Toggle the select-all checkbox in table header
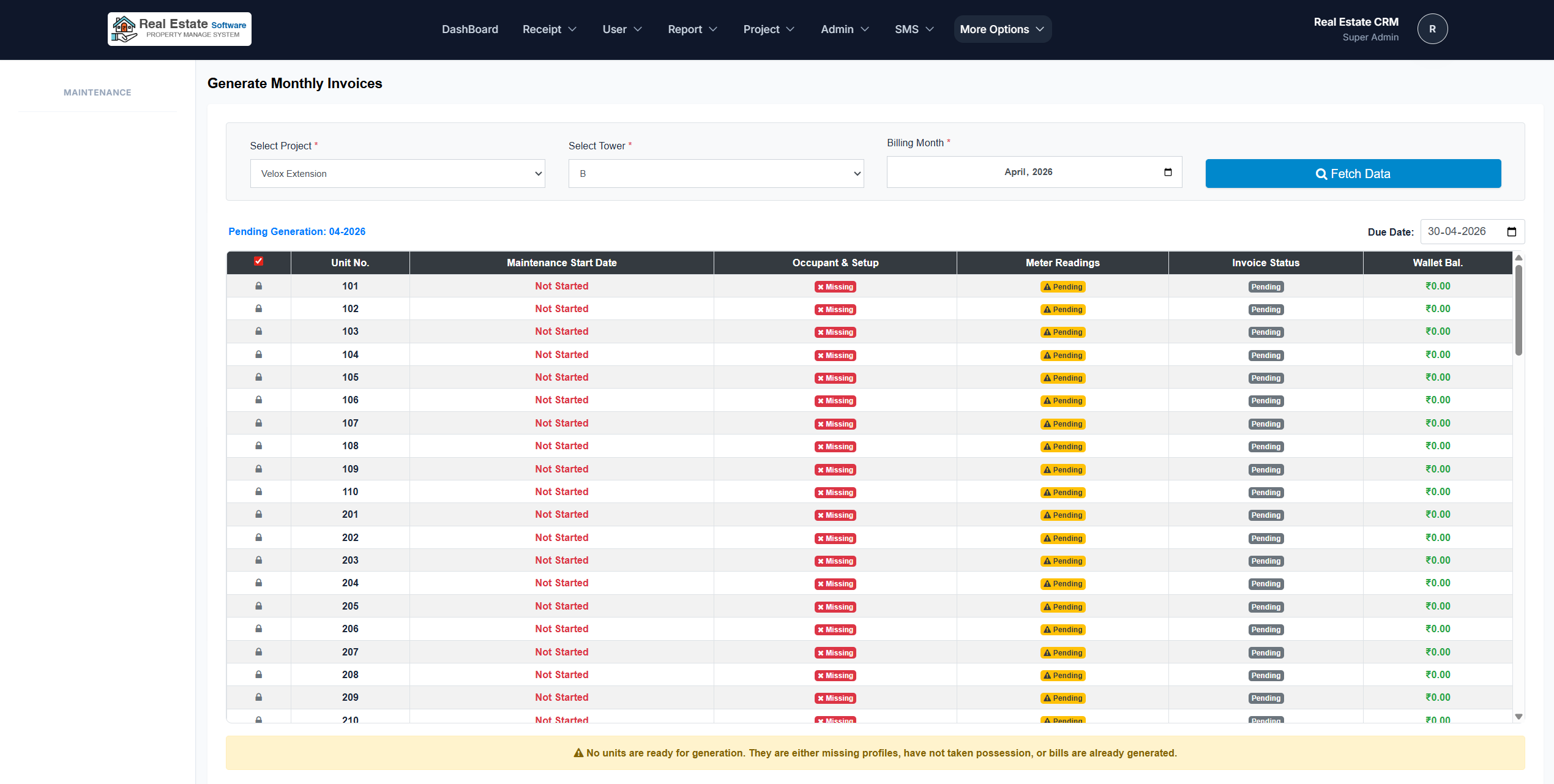Image resolution: width=1554 pixels, height=784 pixels. 259,261
